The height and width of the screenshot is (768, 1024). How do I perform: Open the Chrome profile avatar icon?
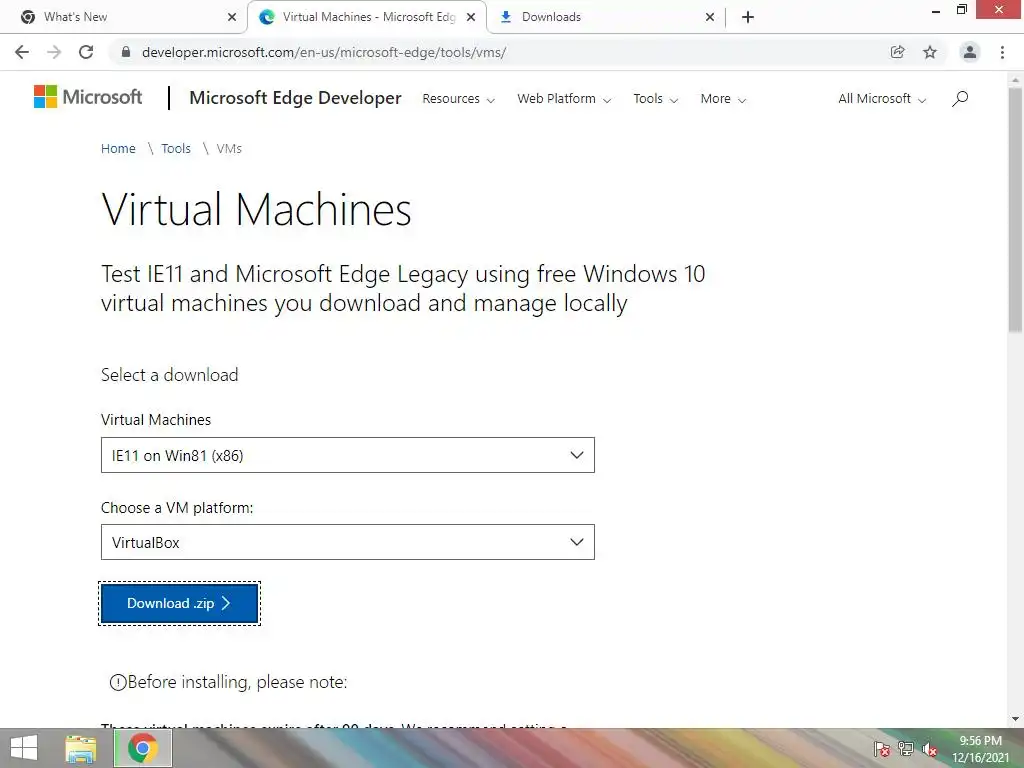[x=970, y=52]
